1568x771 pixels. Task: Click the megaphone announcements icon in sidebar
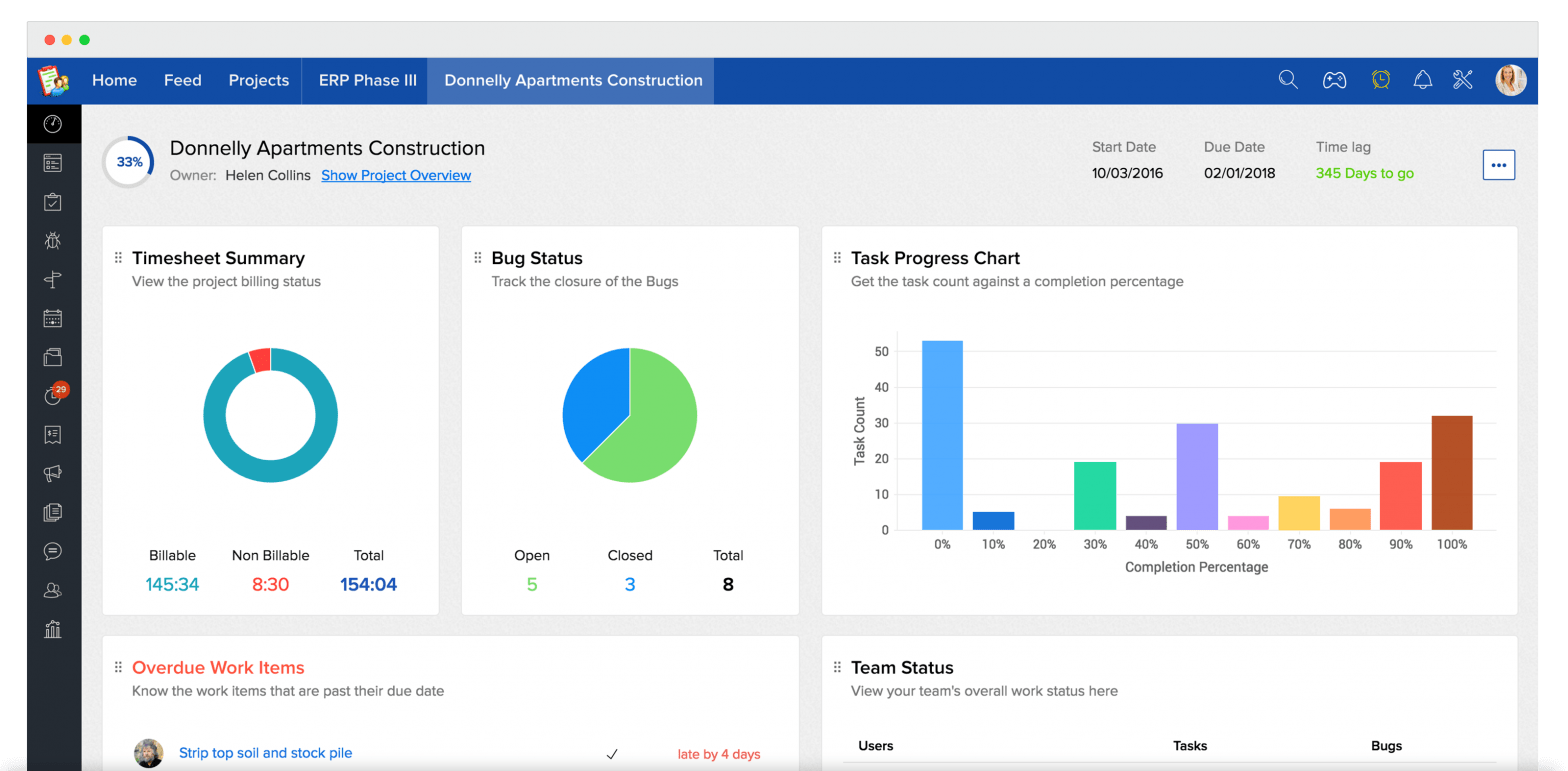pyautogui.click(x=53, y=473)
